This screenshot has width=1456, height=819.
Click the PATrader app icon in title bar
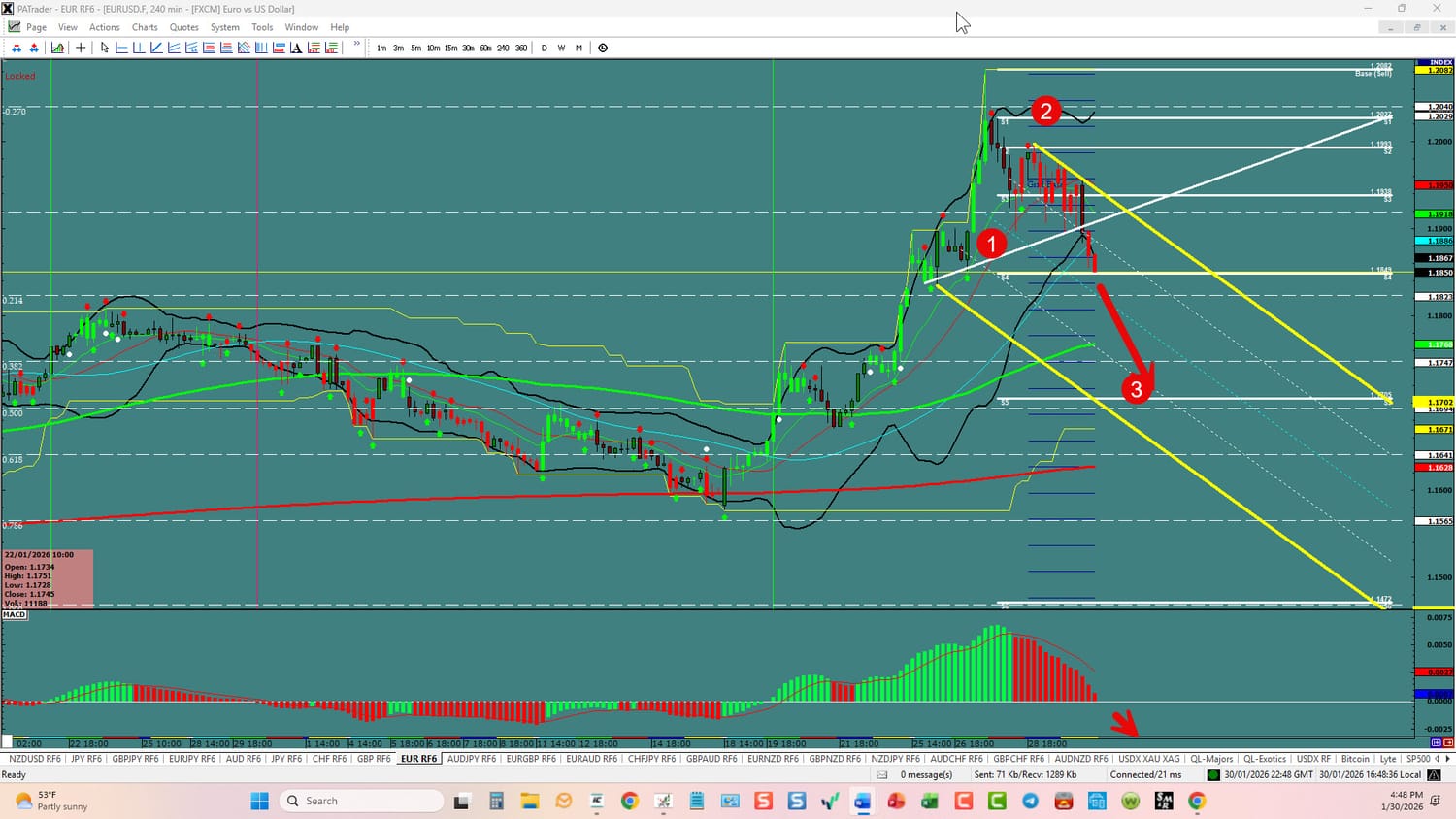(8, 9)
